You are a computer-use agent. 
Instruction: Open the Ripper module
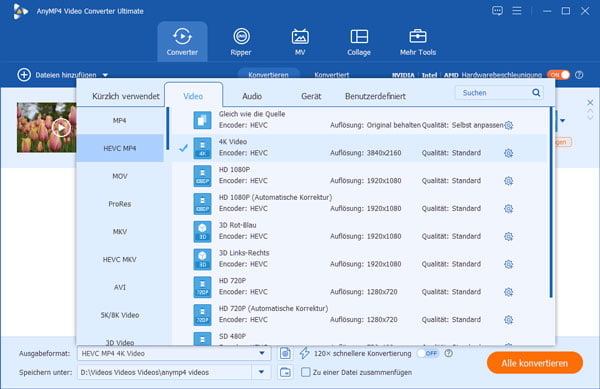pyautogui.click(x=241, y=42)
